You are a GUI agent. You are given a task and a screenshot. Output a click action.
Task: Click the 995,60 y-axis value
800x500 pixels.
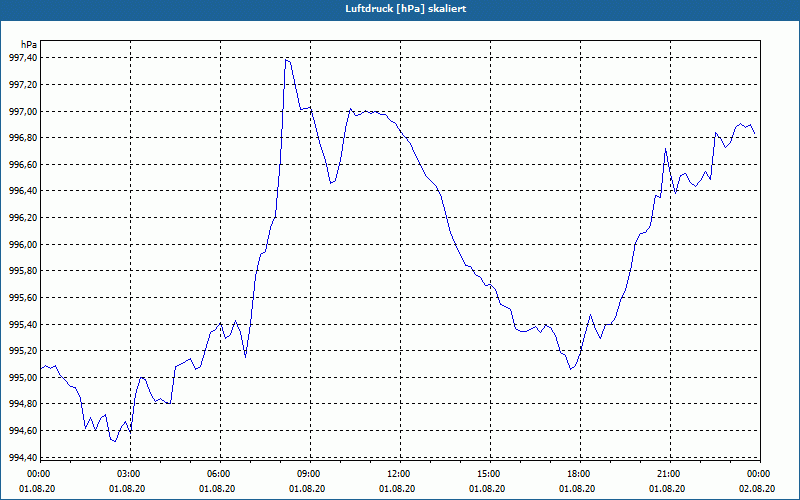[x=23, y=297]
